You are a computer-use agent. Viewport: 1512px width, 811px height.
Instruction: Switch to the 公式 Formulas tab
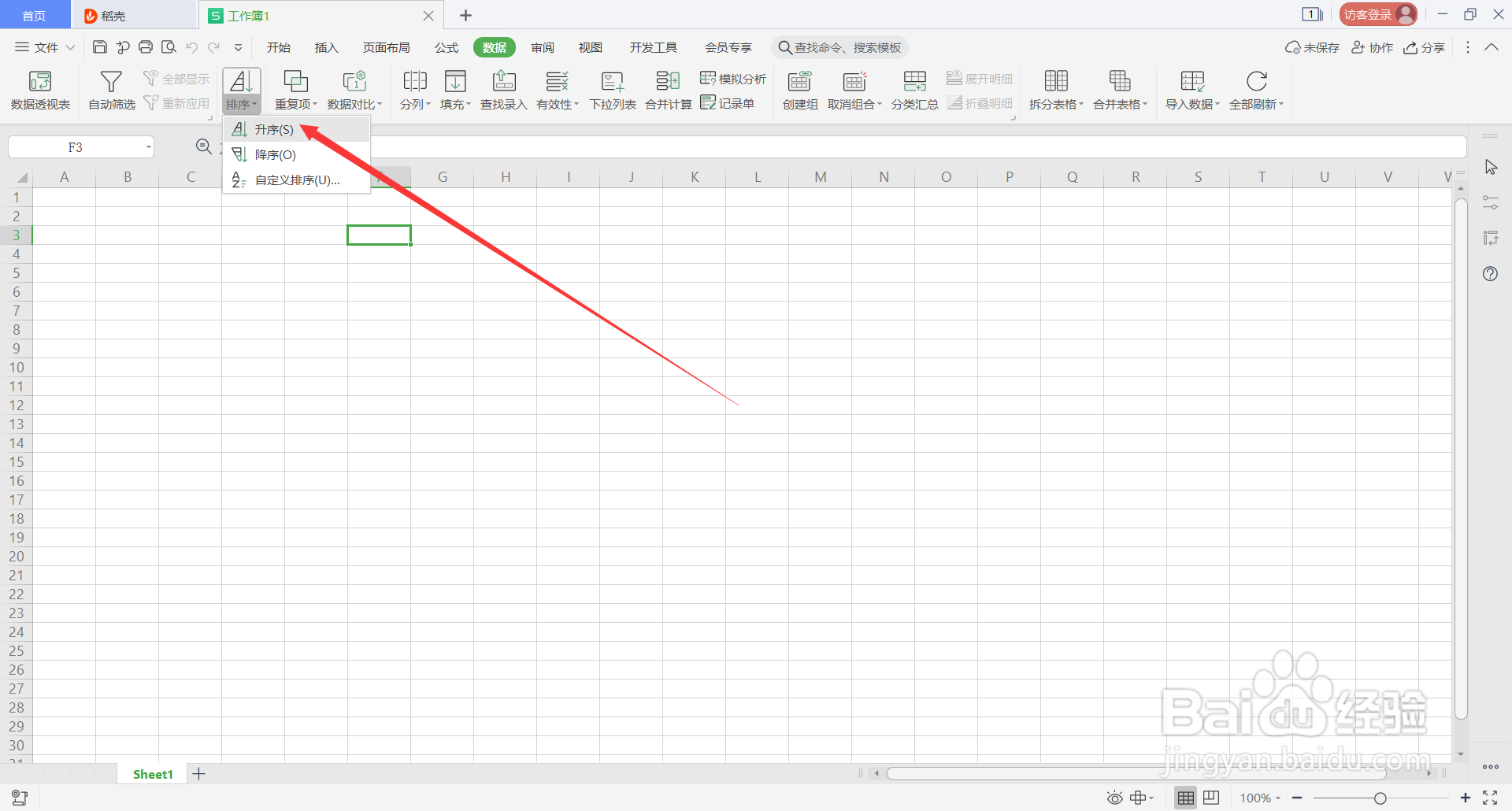pyautogui.click(x=447, y=47)
